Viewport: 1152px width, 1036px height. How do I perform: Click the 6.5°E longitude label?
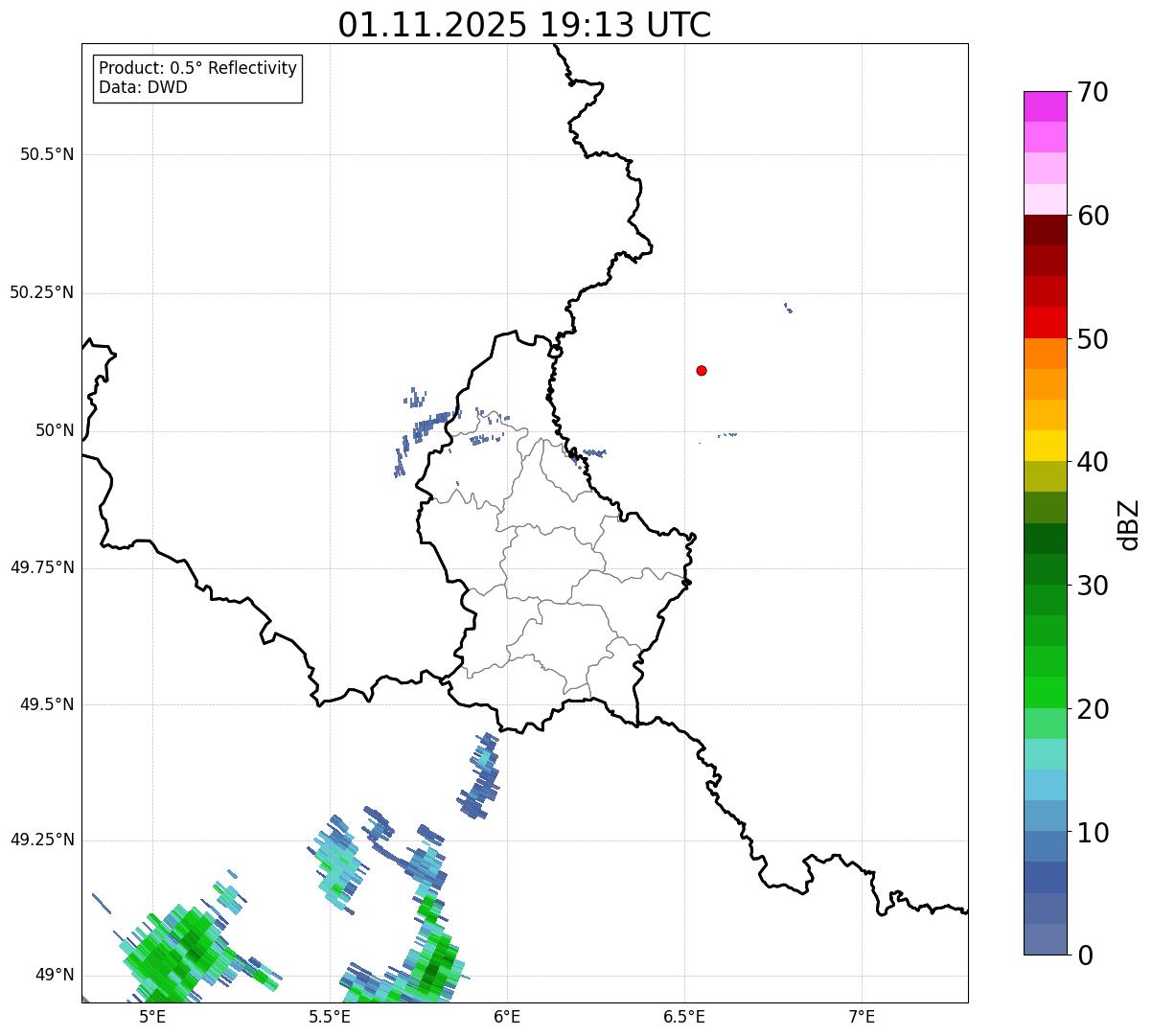[x=685, y=1016]
